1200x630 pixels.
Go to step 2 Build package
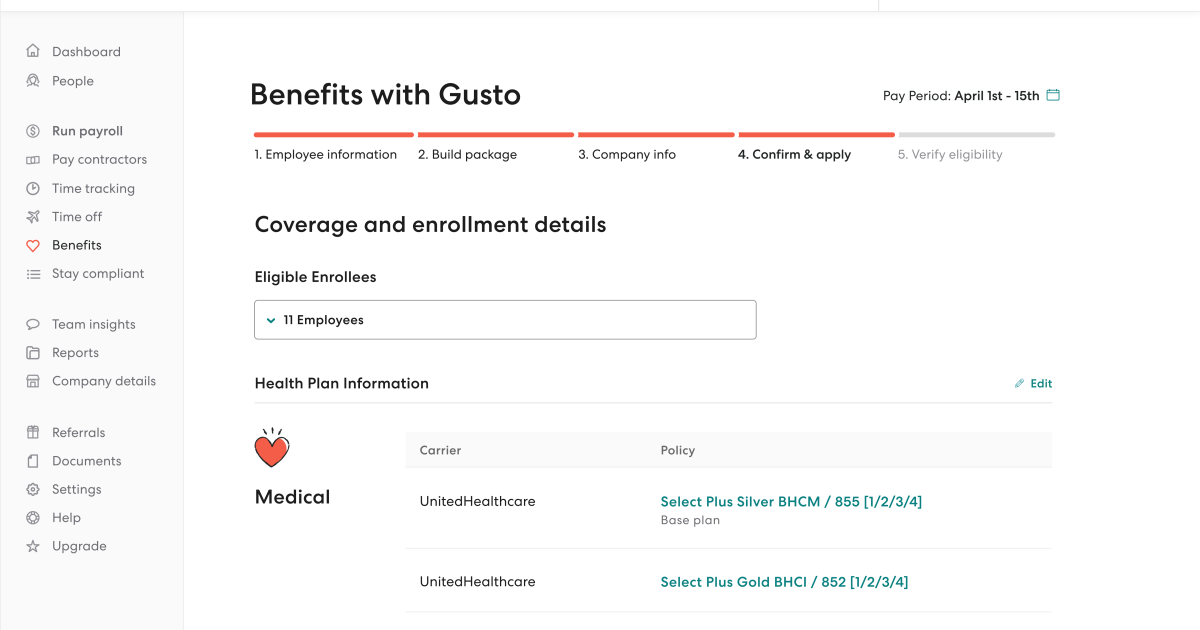467,155
